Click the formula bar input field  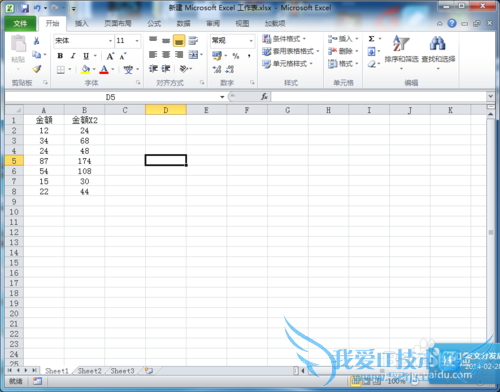(379, 97)
